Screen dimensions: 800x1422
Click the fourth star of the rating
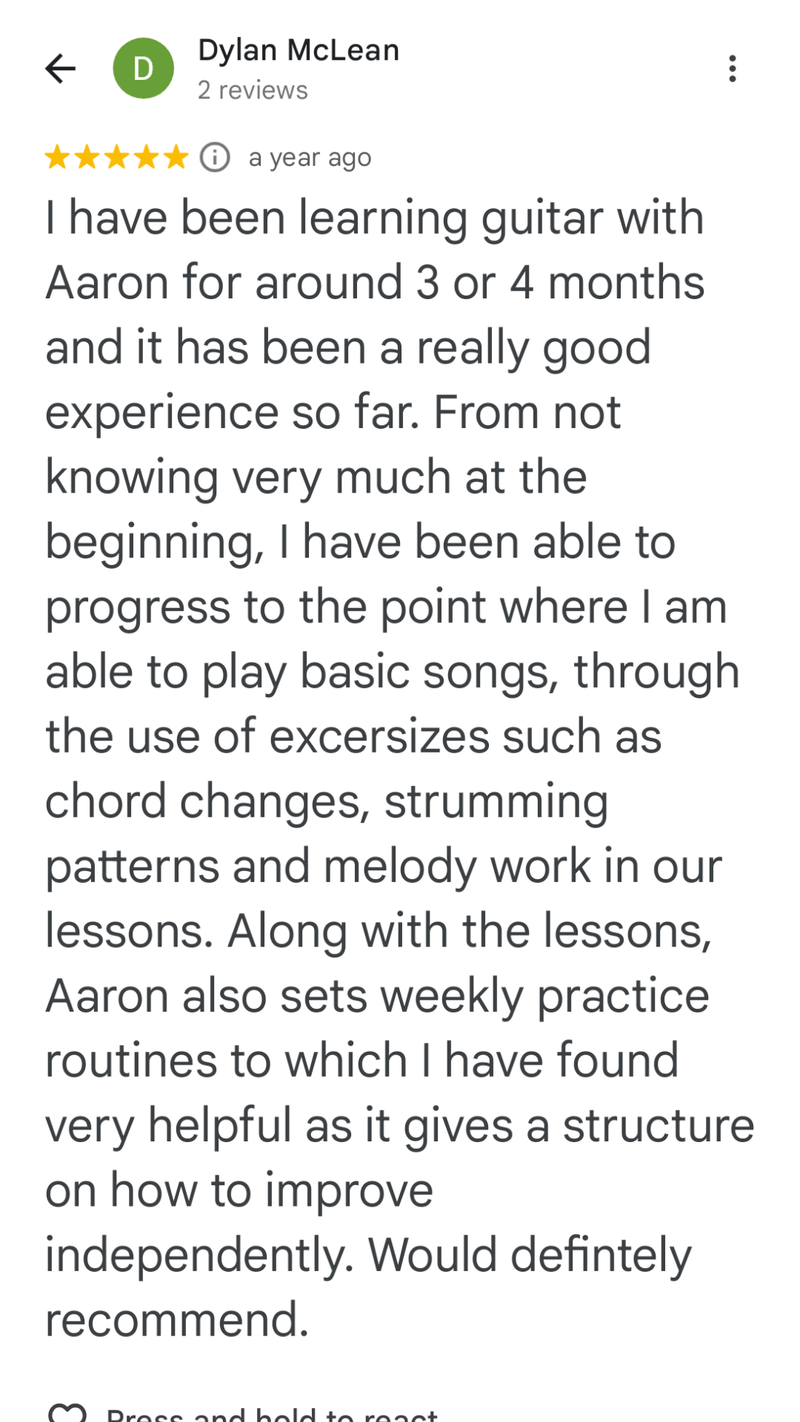pos(146,157)
